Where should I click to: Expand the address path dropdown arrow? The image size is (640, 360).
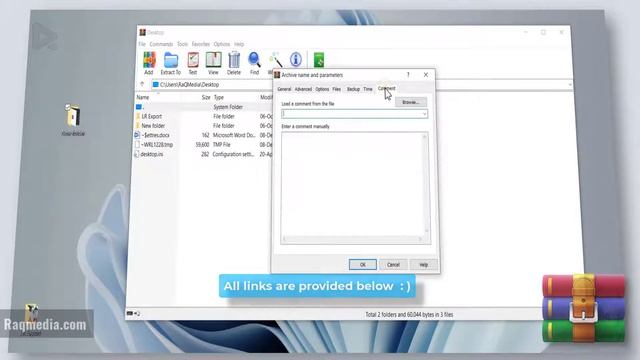coord(570,84)
